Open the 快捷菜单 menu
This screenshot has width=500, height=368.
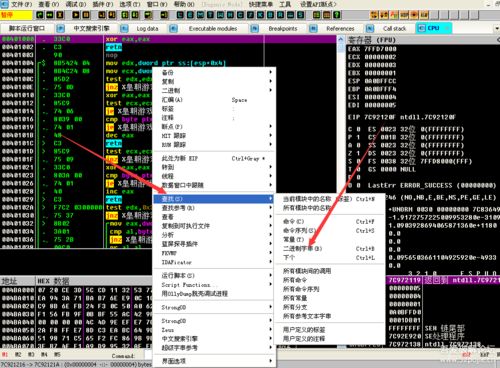pyautogui.click(x=261, y=4)
